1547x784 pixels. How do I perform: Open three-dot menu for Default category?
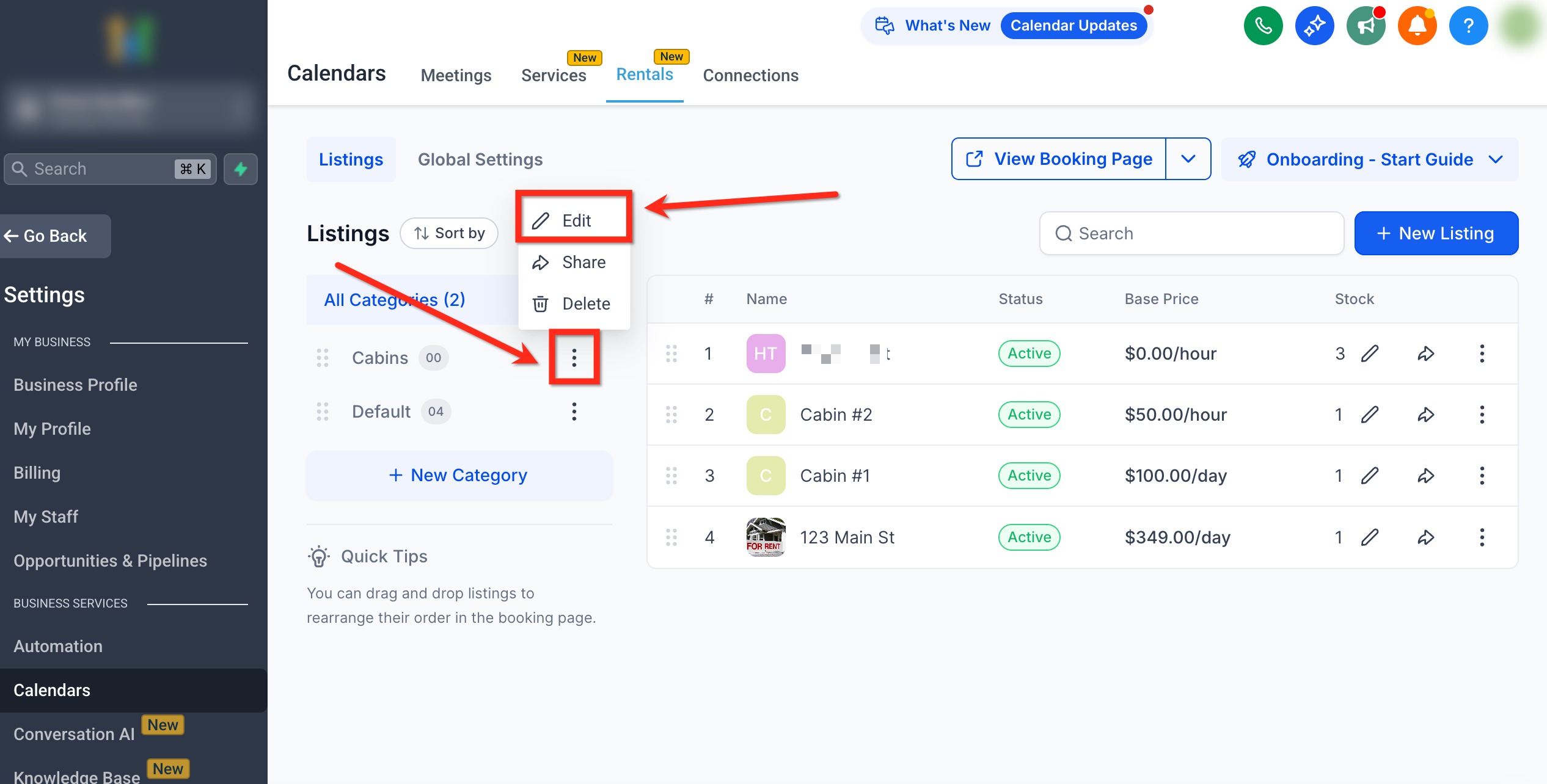[574, 412]
